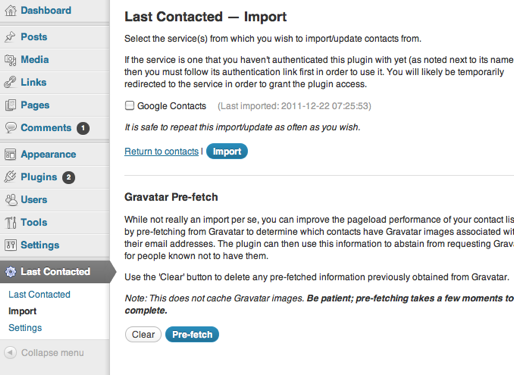Click the Users people icon
The height and width of the screenshot is (375, 514).
(x=11, y=200)
